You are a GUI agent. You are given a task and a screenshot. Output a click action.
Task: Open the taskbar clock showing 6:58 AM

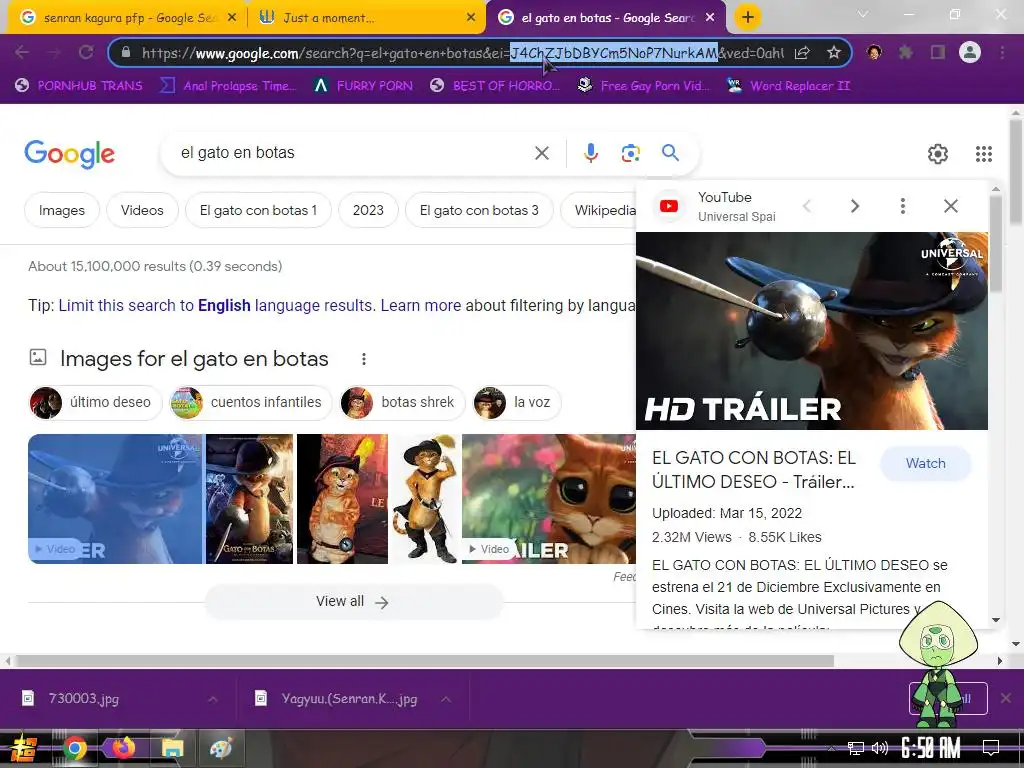pos(930,748)
